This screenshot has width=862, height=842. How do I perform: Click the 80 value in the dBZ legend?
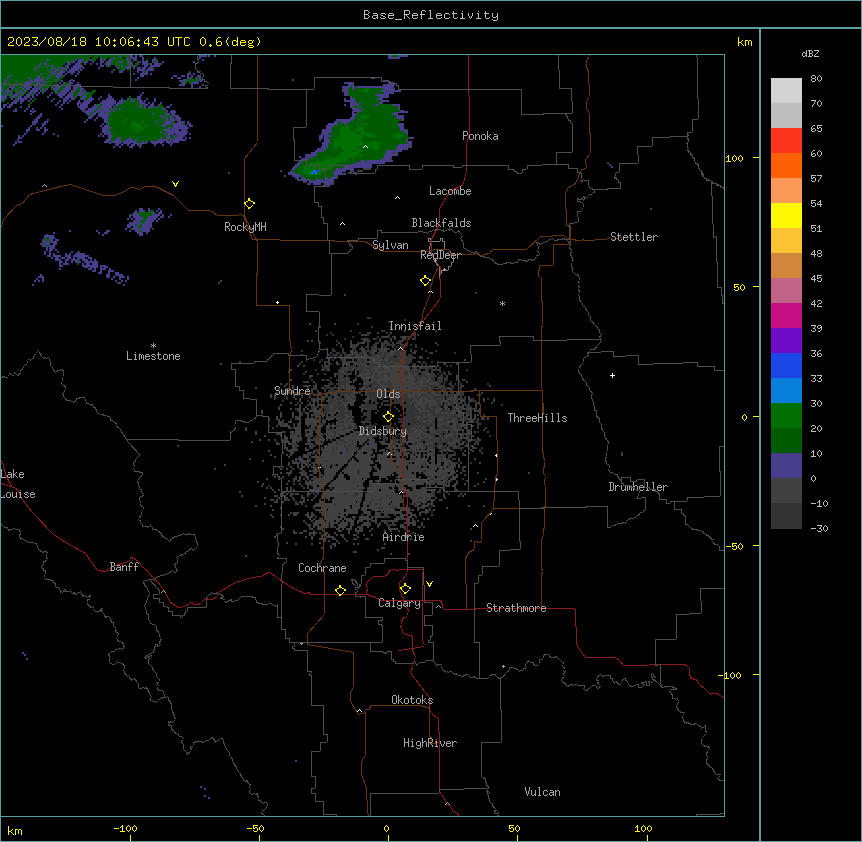point(816,79)
